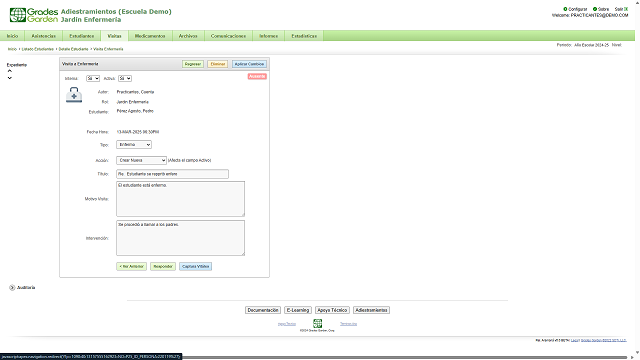Click the footer link left of logo
Viewport: 640px width, 360px height.
(x=287, y=324)
